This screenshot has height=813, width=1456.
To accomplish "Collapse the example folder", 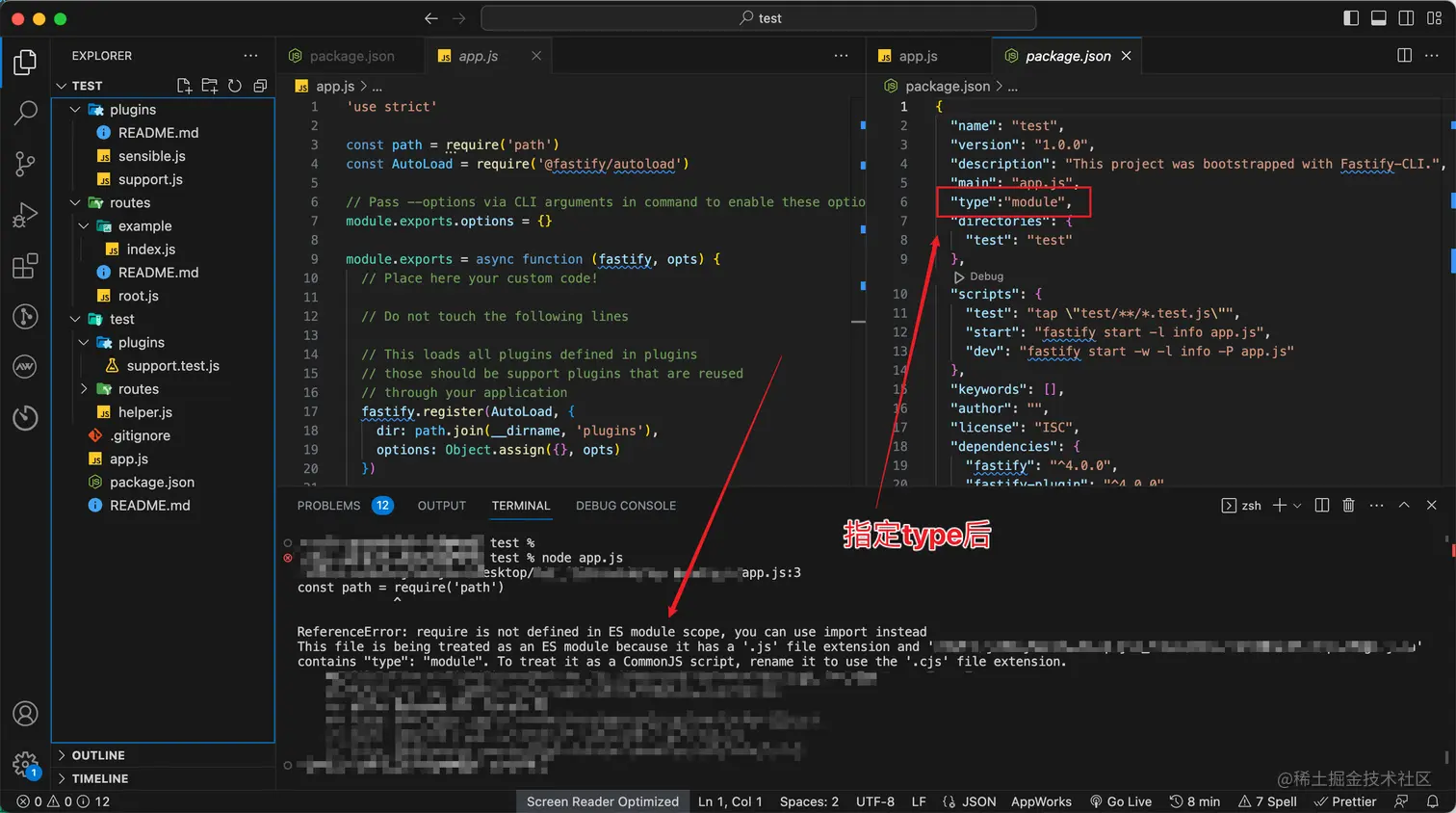I will click(84, 226).
